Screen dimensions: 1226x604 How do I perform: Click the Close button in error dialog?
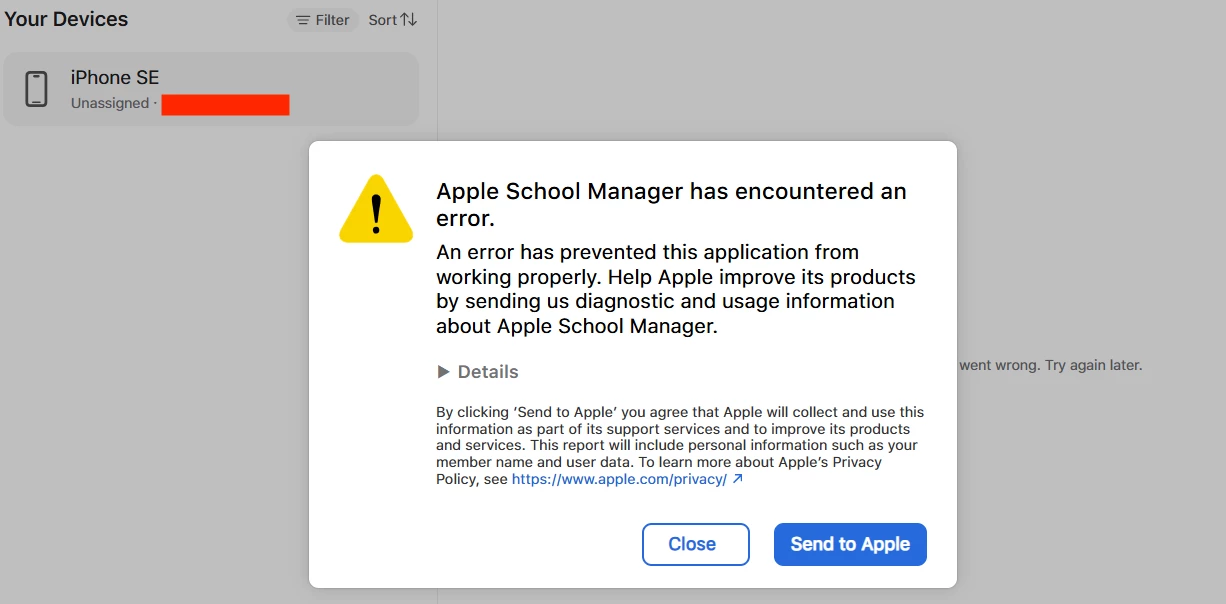coord(695,544)
